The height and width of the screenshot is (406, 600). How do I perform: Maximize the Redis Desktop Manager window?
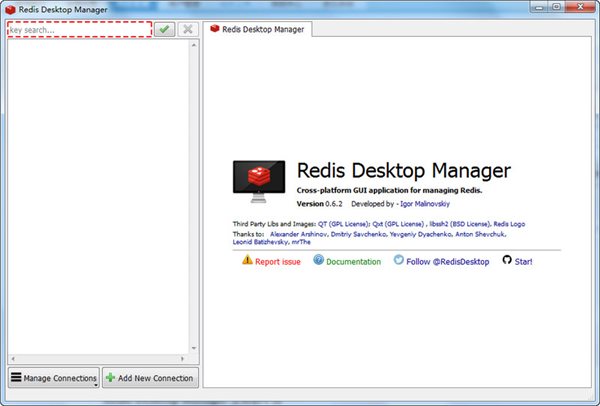tap(557, 7)
